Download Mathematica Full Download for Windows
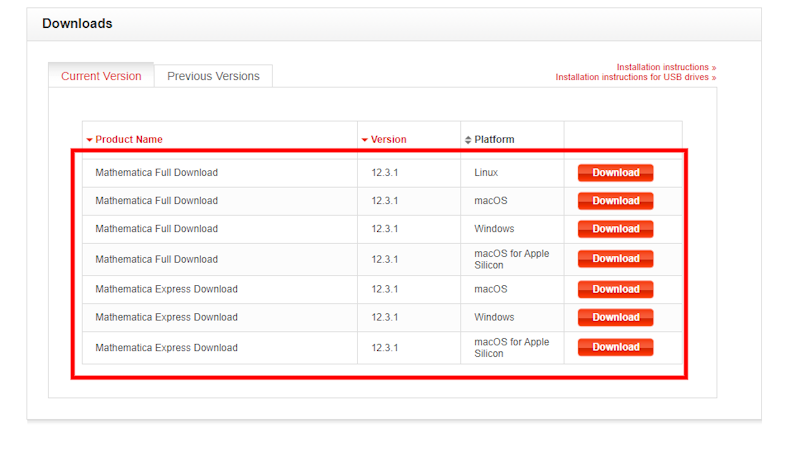This screenshot has width=800, height=457. pos(615,229)
